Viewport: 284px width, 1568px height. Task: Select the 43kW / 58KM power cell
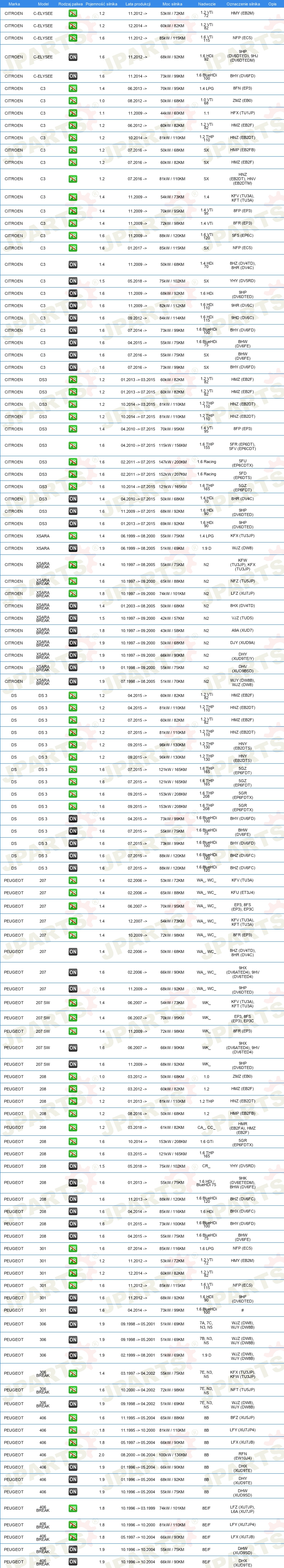click(172, 631)
